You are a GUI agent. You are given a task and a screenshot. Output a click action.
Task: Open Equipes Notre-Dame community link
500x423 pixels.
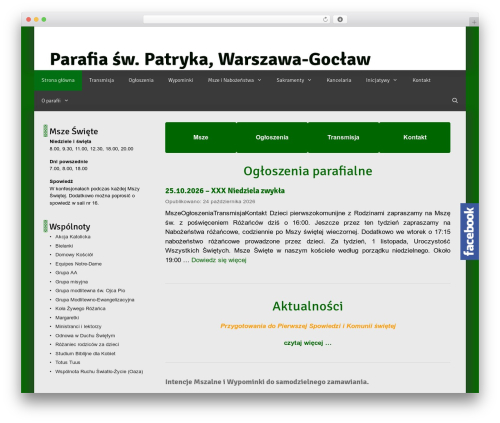(x=78, y=264)
